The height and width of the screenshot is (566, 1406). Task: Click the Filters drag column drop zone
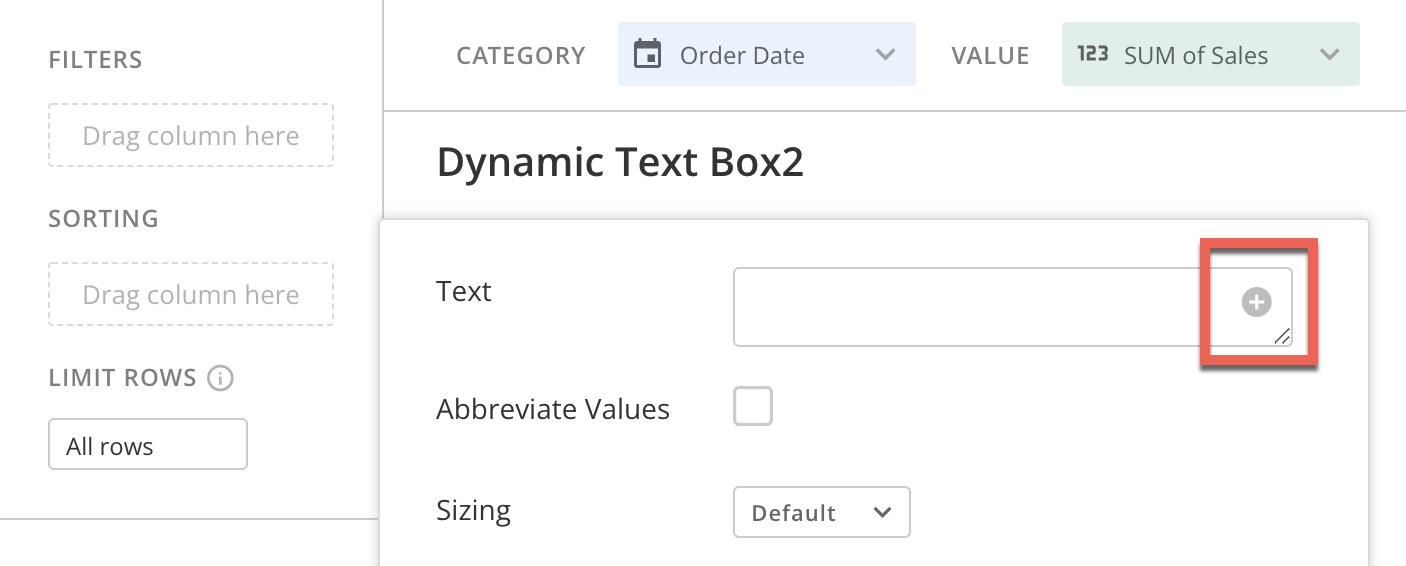pyautogui.click(x=191, y=135)
